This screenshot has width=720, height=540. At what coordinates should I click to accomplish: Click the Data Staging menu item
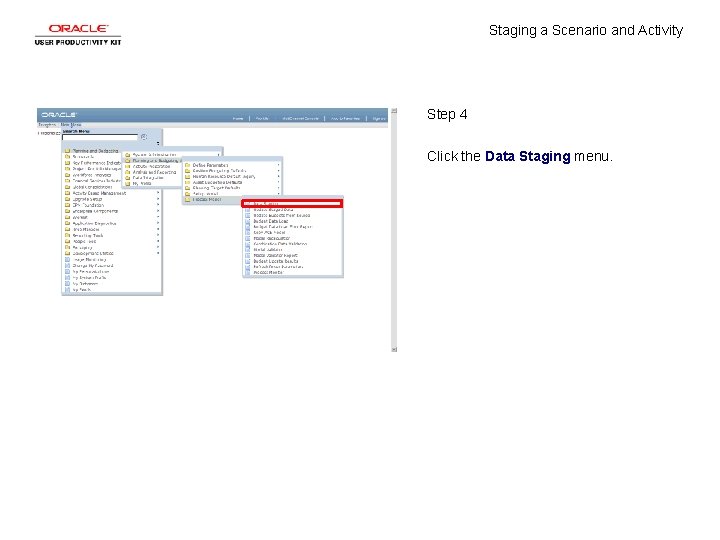(x=292, y=203)
